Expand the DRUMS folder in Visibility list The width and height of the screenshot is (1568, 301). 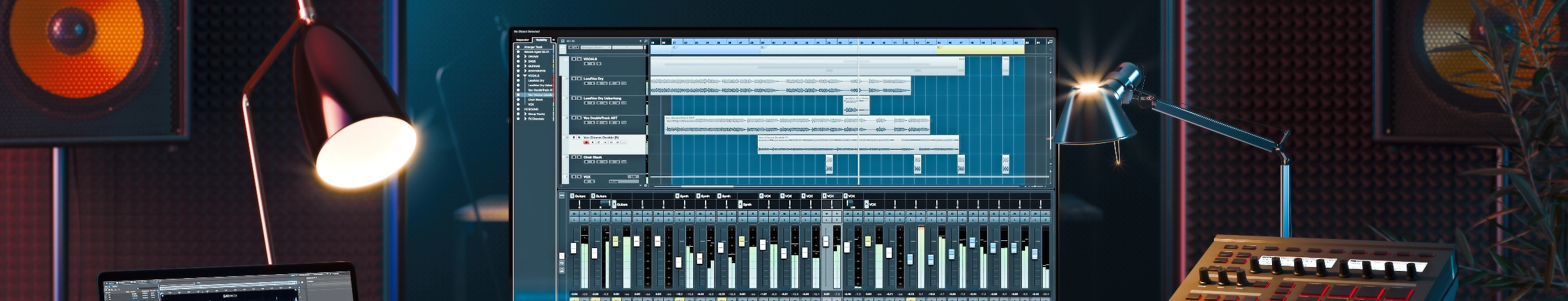(x=525, y=57)
